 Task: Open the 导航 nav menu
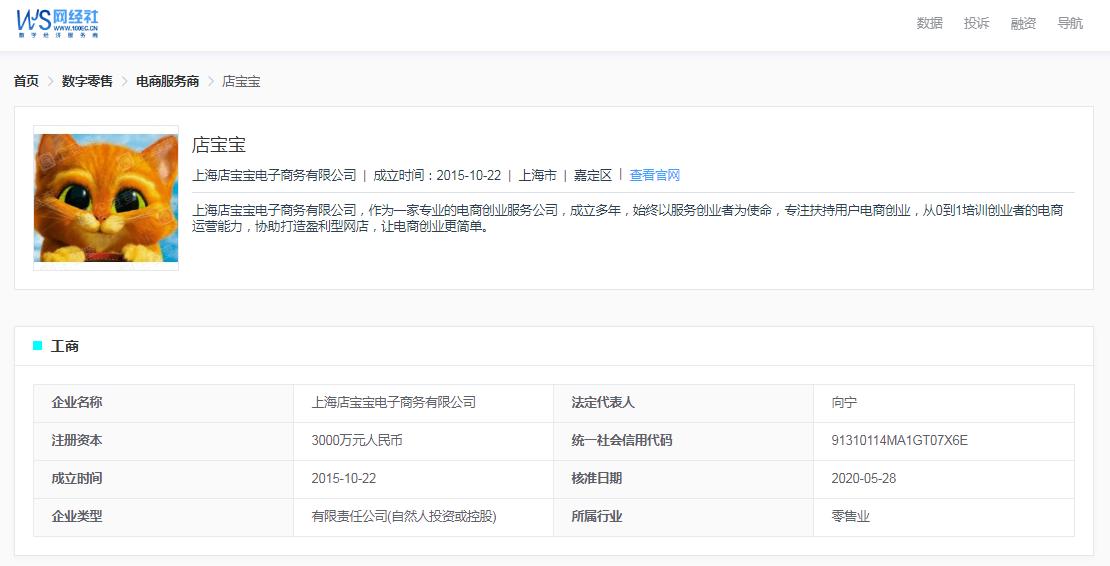pyautogui.click(x=1070, y=23)
